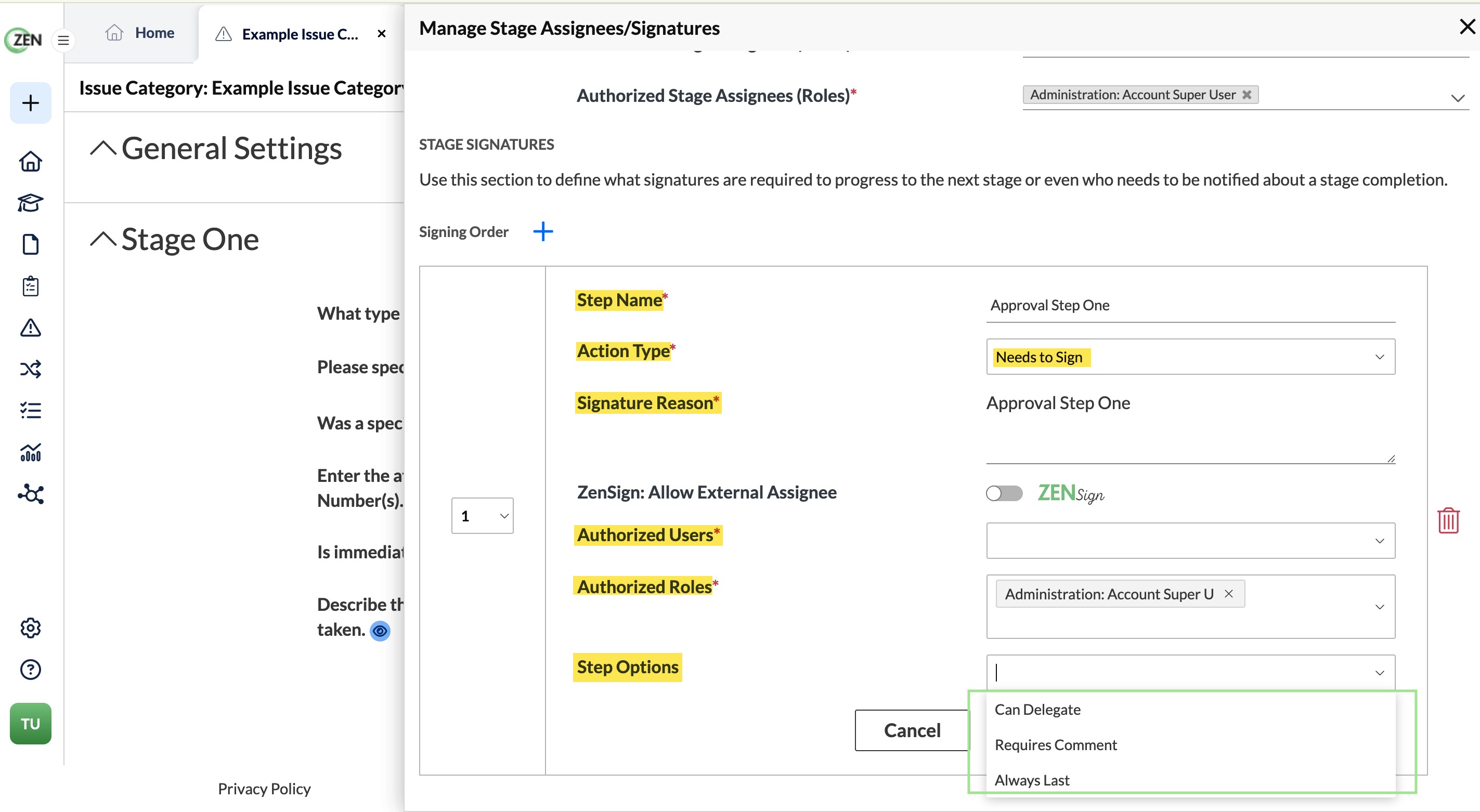The width and height of the screenshot is (1480, 812).
Task: Click the TU user avatar
Action: [x=31, y=724]
